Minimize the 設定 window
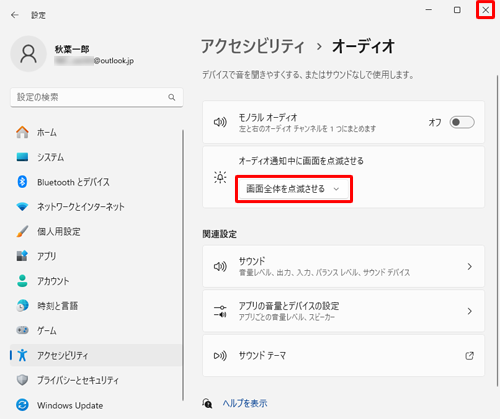The height and width of the screenshot is (419, 500). tap(429, 10)
